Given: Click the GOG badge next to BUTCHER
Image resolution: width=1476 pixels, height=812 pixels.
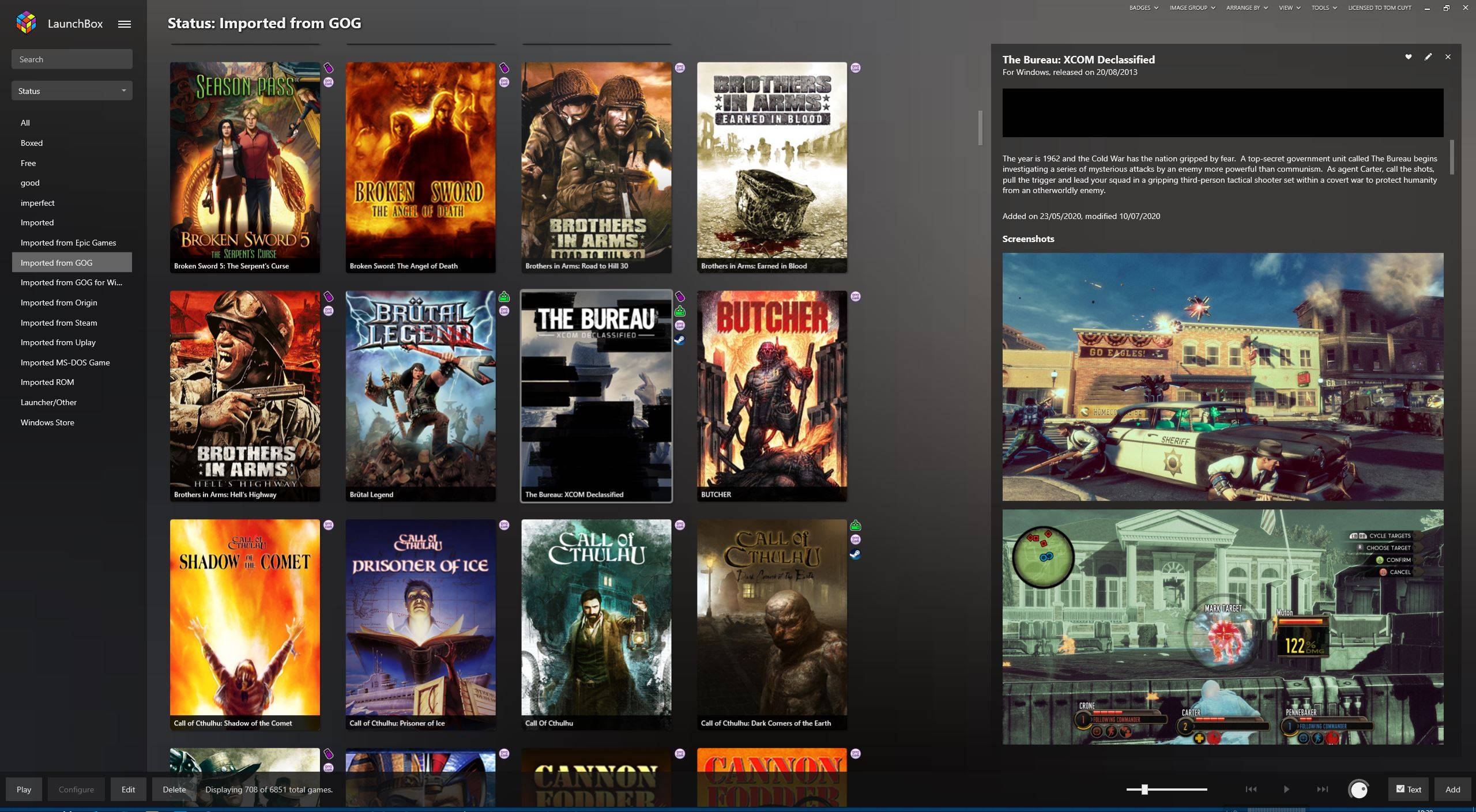Looking at the screenshot, I should (x=856, y=297).
